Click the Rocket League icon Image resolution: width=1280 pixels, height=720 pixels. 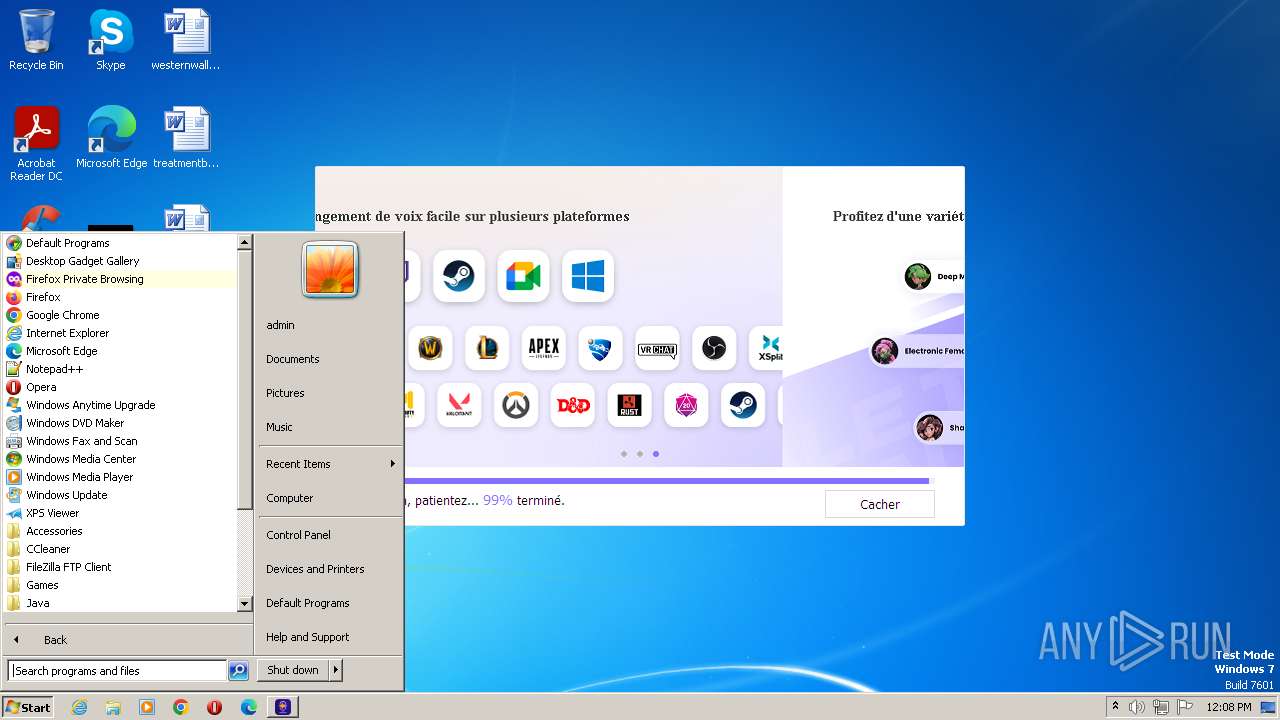(x=600, y=348)
